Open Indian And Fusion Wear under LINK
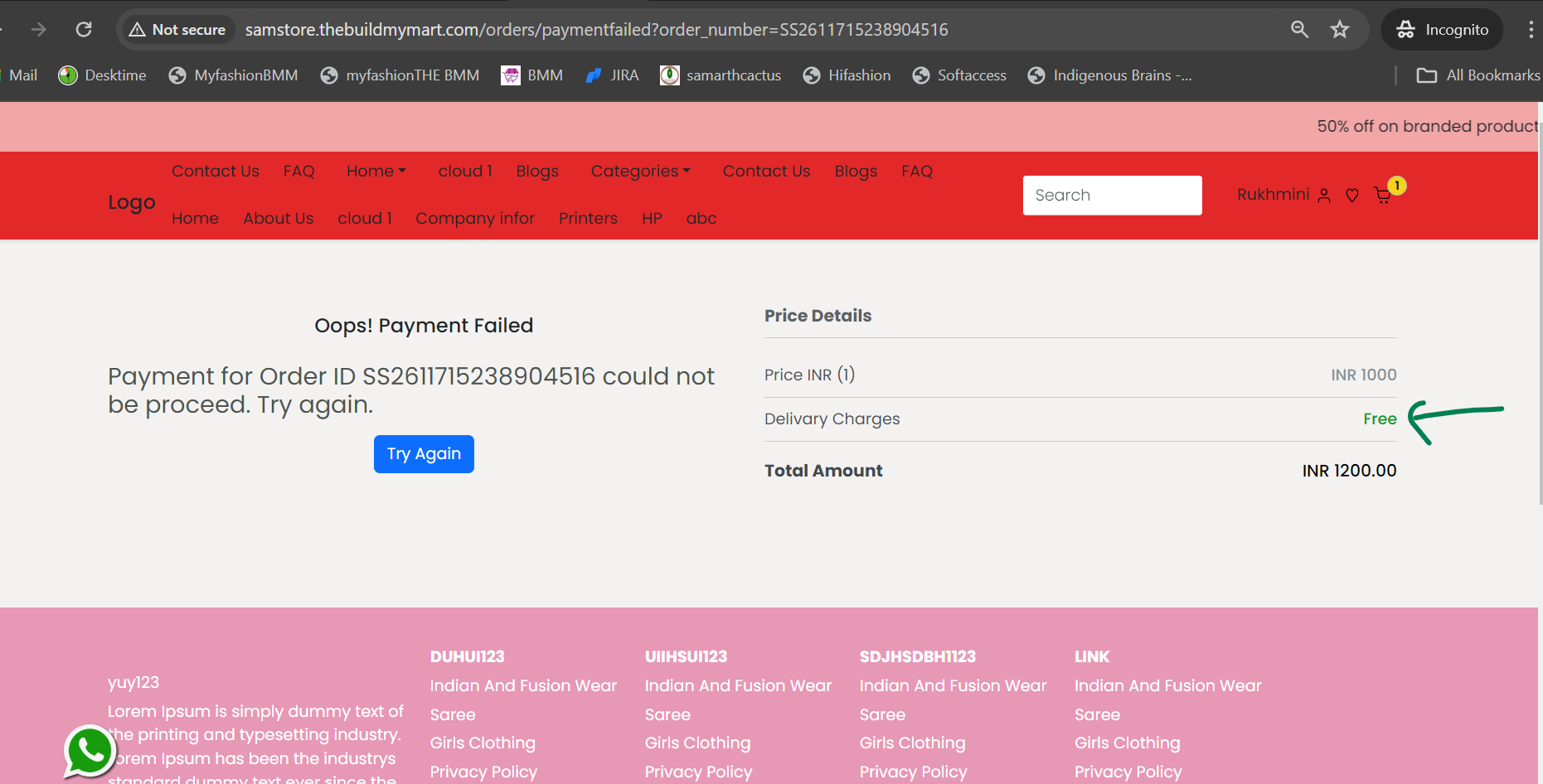 click(x=1168, y=685)
